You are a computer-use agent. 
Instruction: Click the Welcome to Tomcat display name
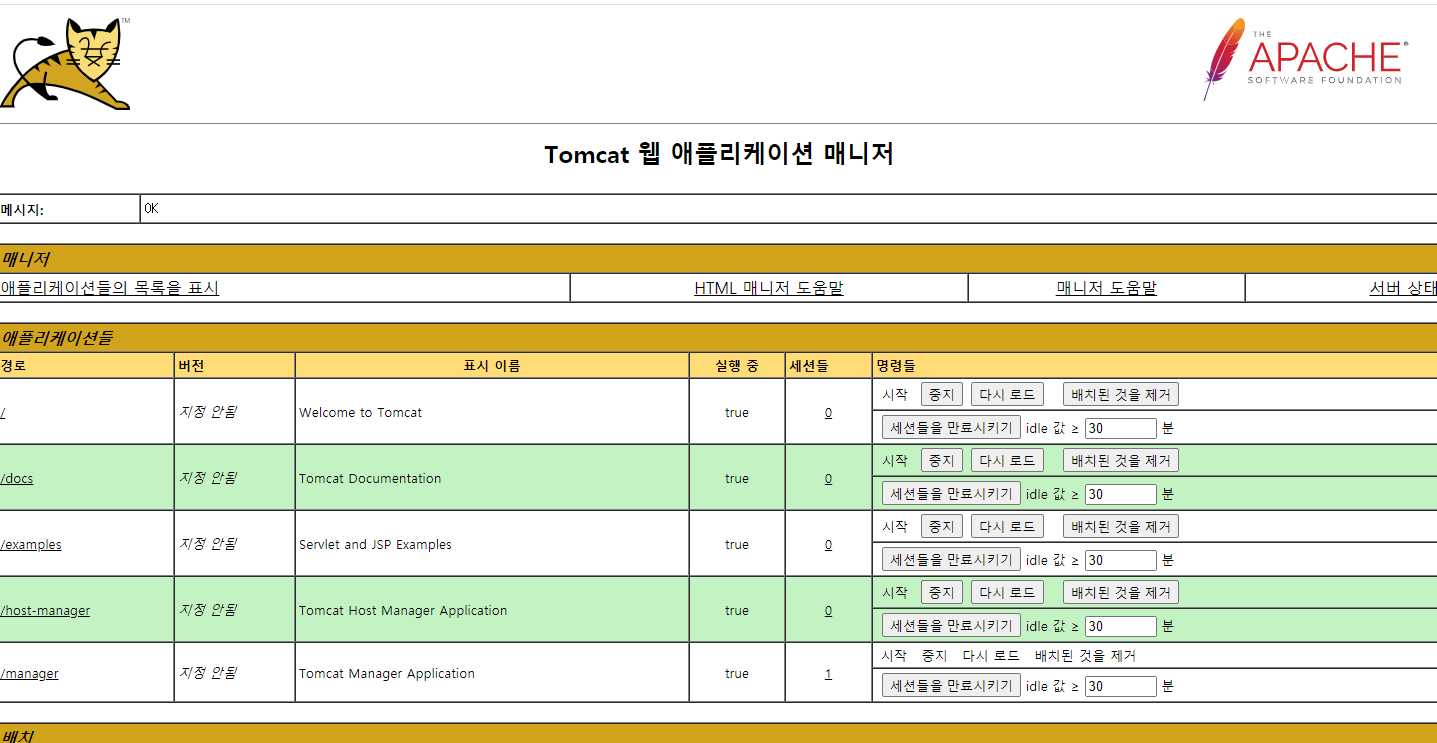[x=361, y=412]
